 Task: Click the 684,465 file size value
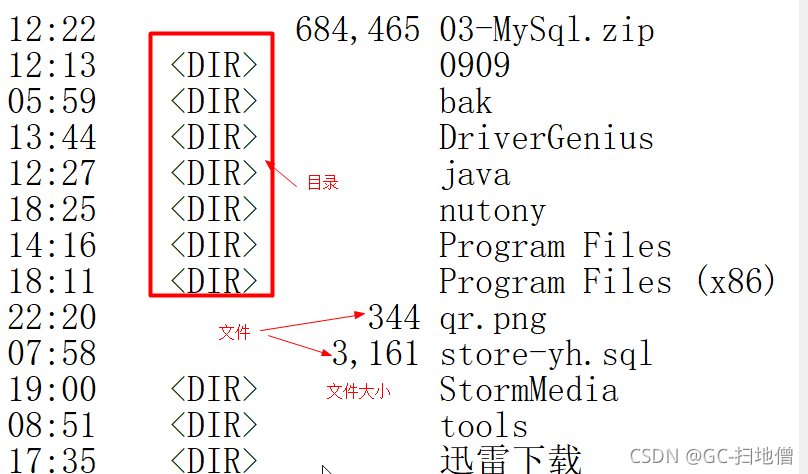(358, 30)
